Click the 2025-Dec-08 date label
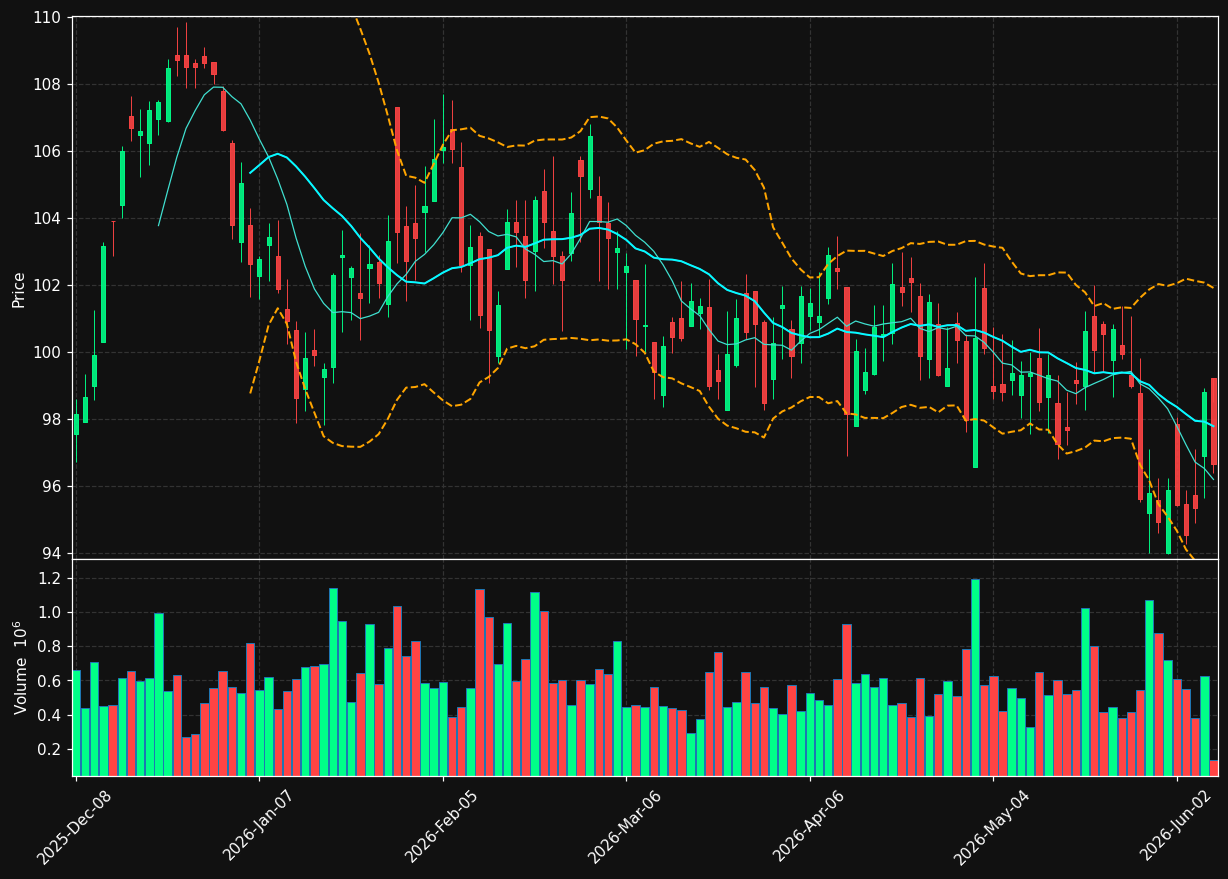The image size is (1228, 879). pyautogui.click(x=74, y=827)
